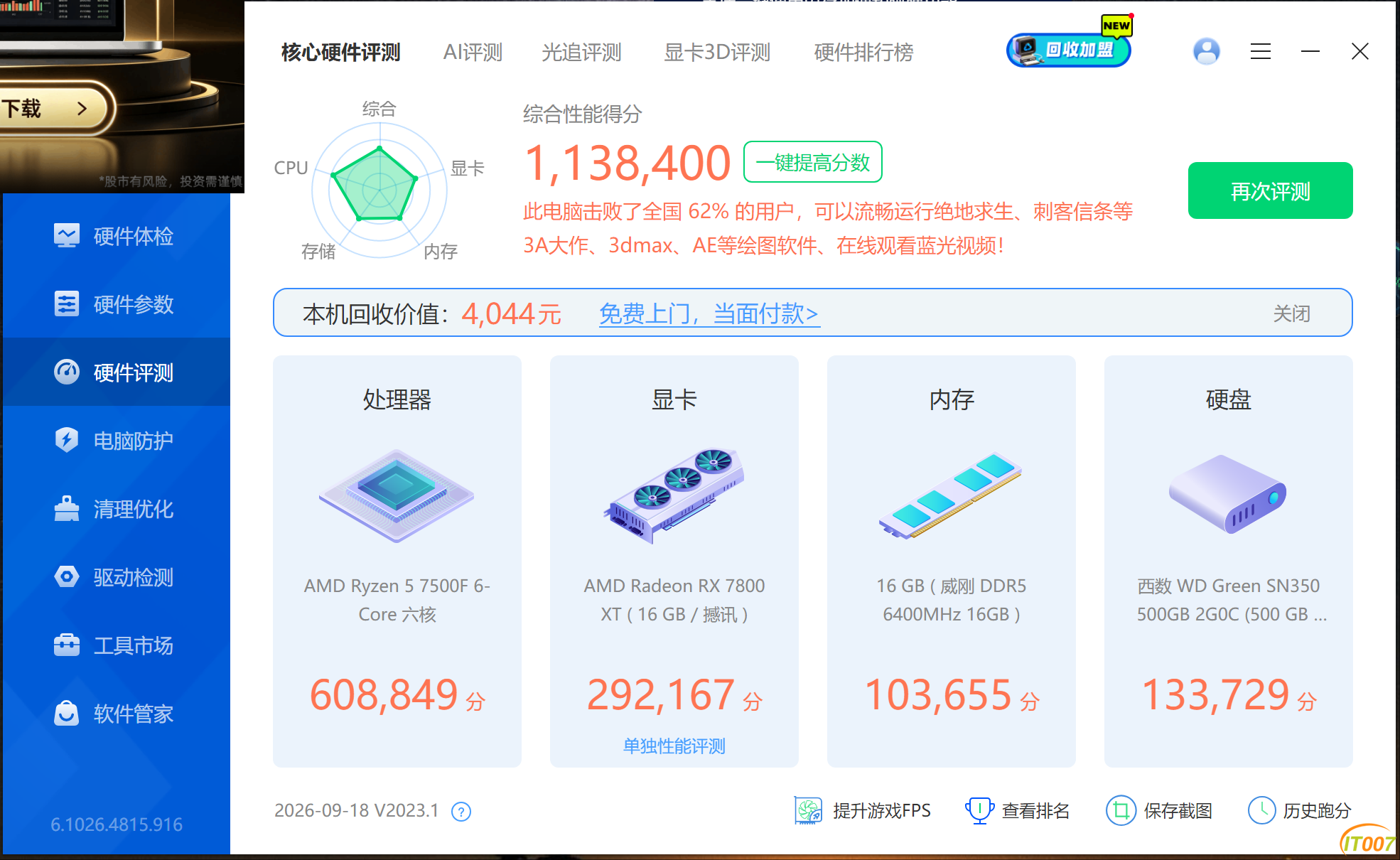Click the total score 1,138,400
This screenshot has height=860, width=1400.
(x=627, y=163)
